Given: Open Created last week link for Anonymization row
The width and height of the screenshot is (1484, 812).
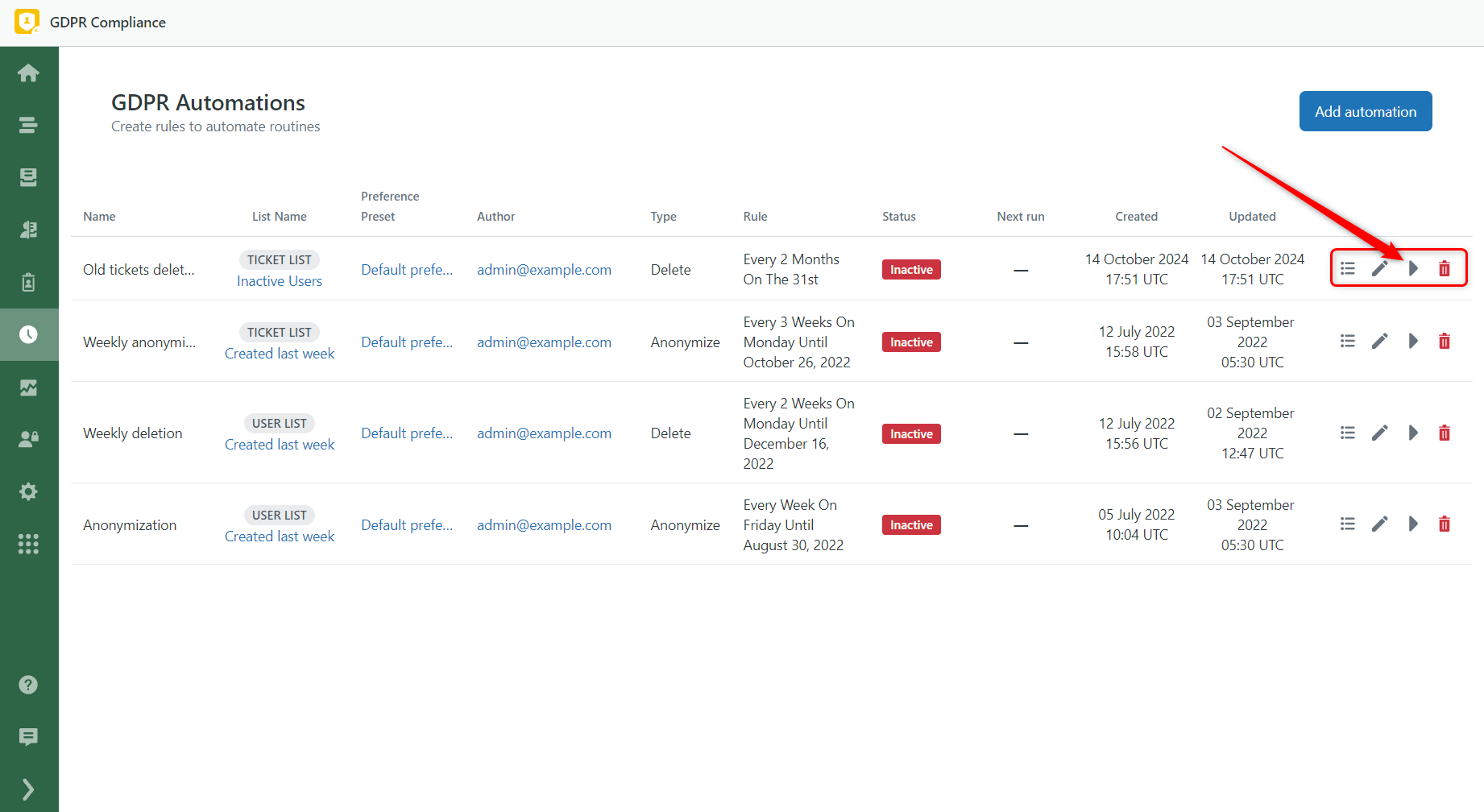Looking at the screenshot, I should 280,536.
